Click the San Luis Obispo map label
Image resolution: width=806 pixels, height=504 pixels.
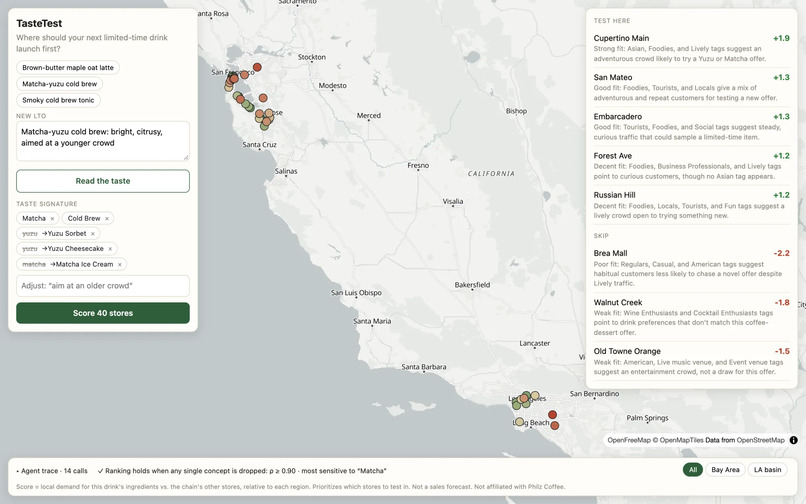(x=356, y=293)
